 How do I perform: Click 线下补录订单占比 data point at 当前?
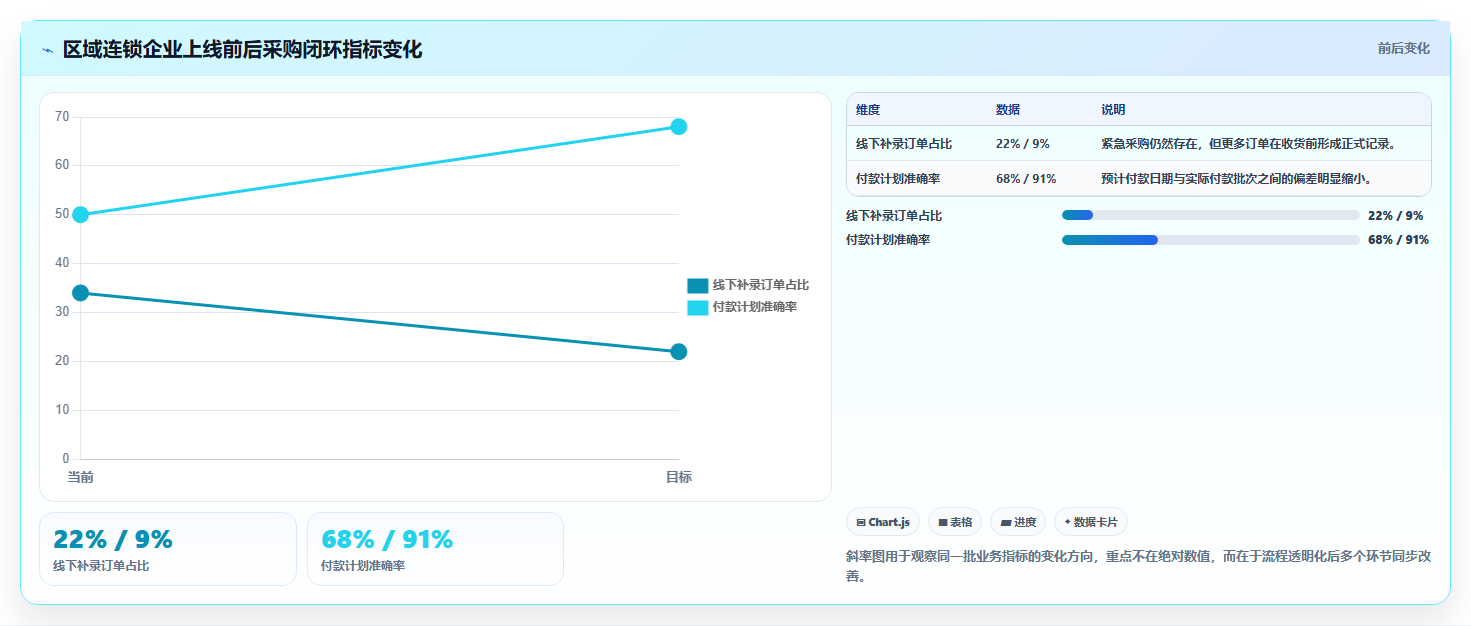(80, 293)
